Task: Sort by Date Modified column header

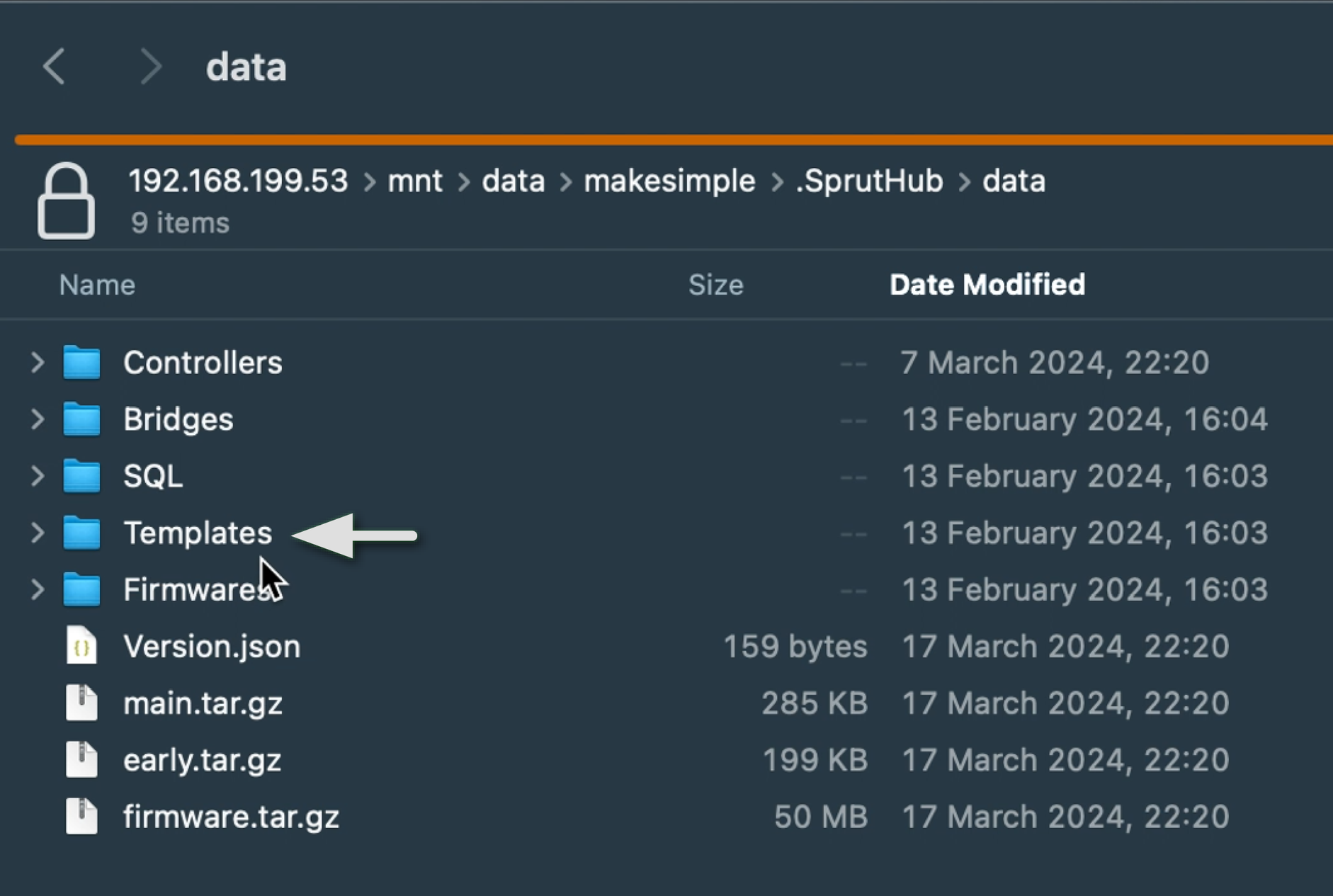Action: [987, 285]
